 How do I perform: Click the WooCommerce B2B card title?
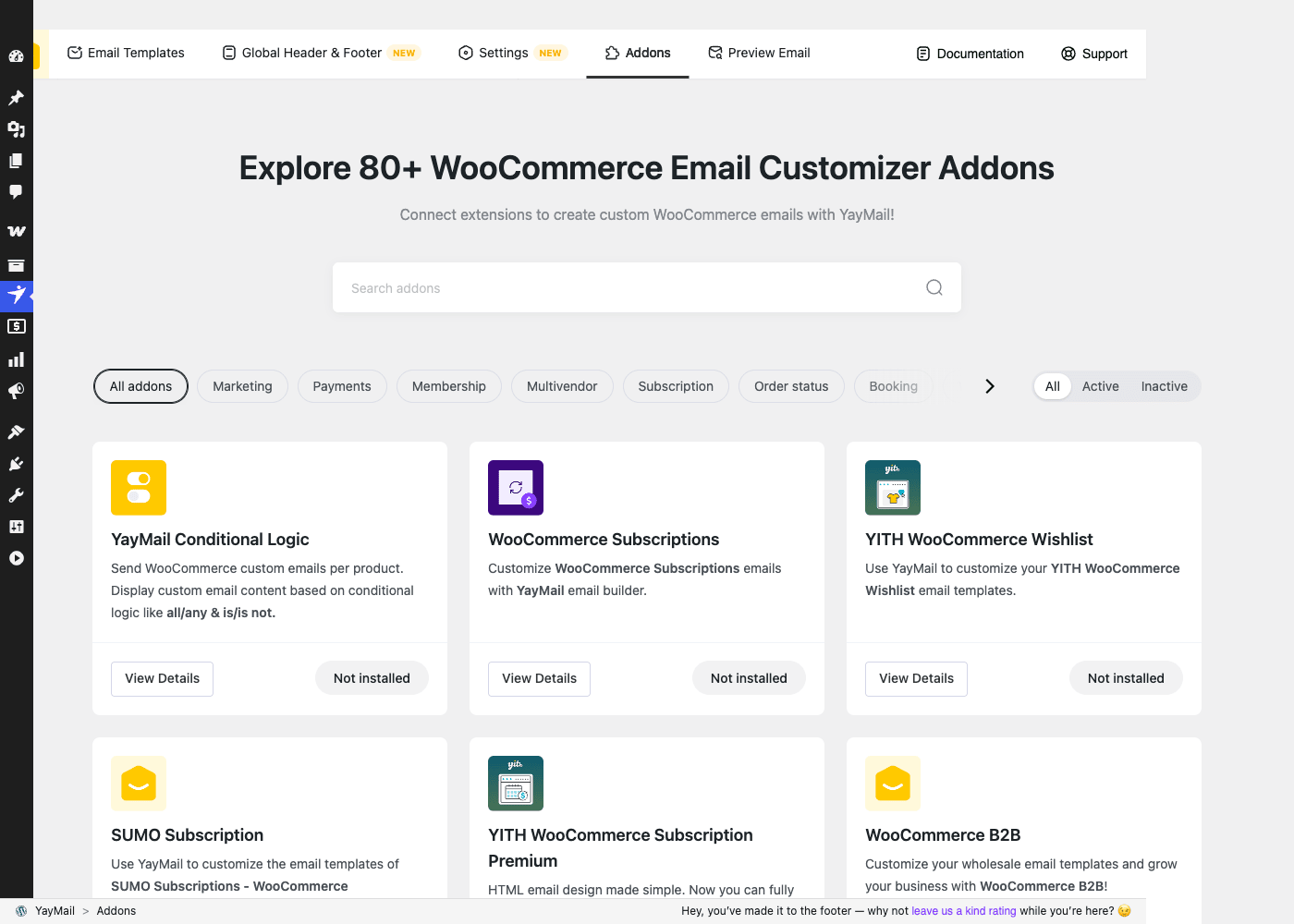943,835
